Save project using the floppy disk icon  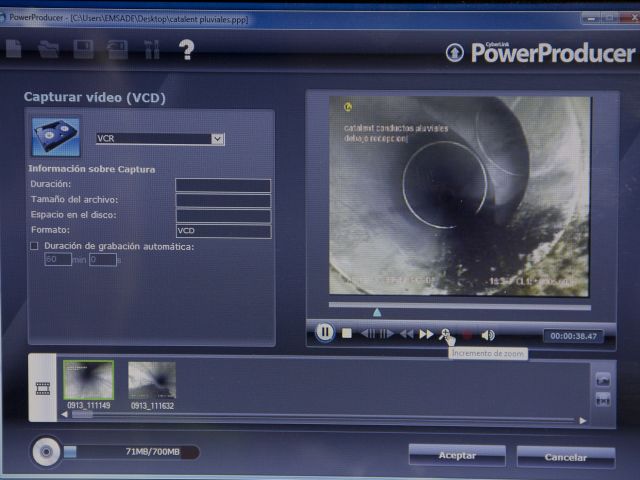[x=83, y=49]
